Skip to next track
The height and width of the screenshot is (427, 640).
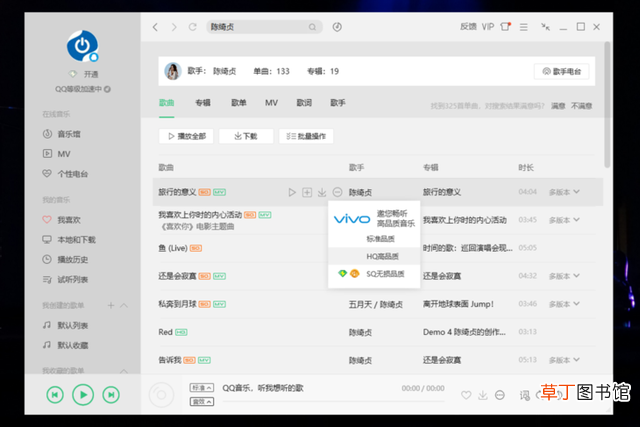click(111, 395)
